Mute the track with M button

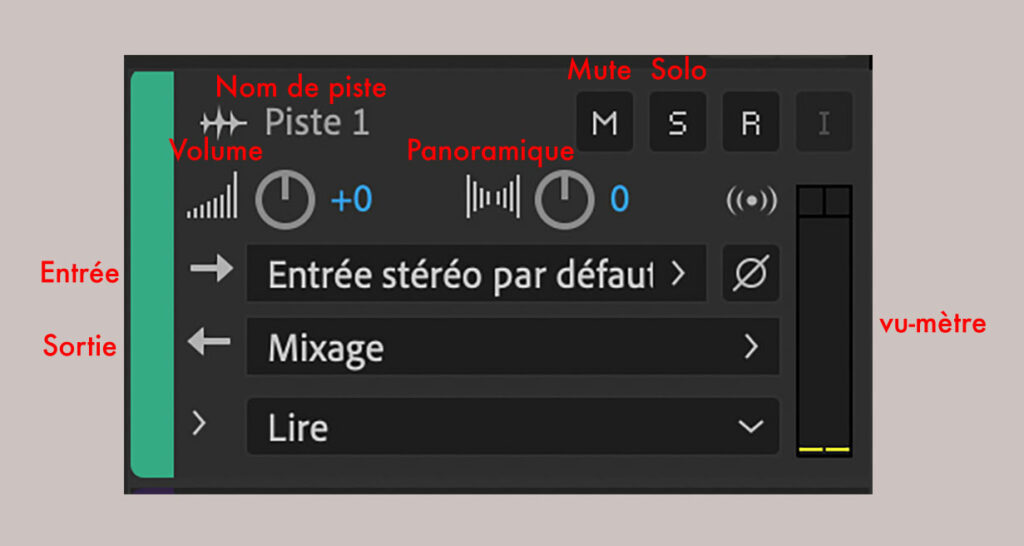click(605, 123)
